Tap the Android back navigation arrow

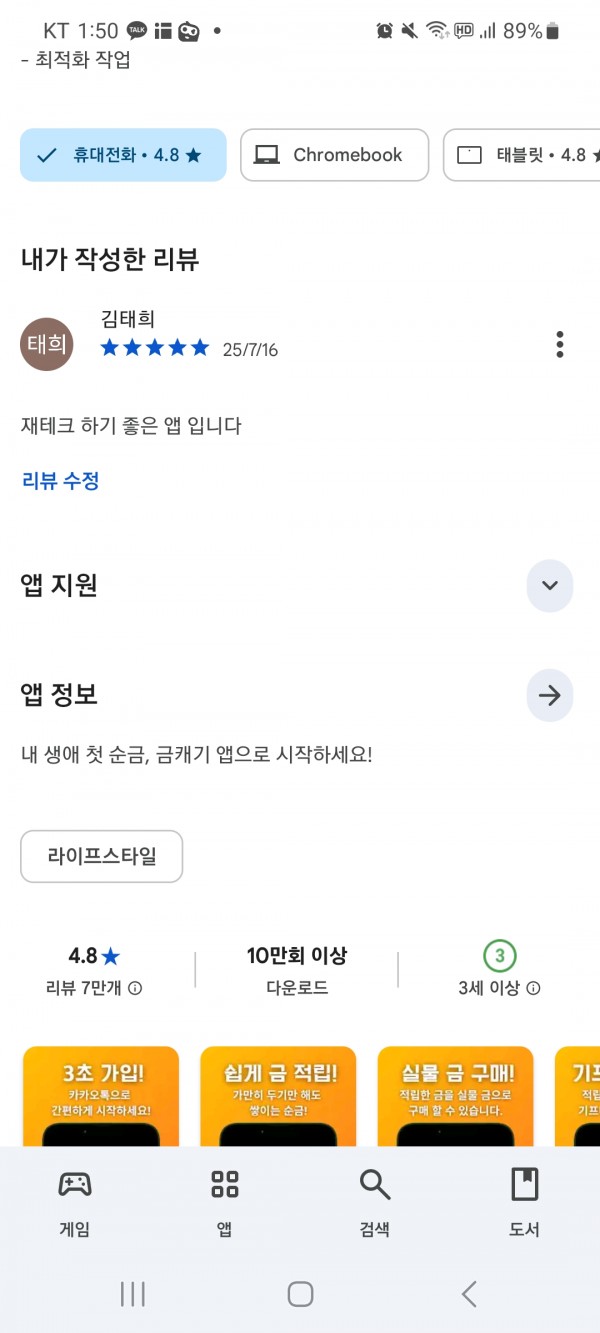[x=469, y=1294]
